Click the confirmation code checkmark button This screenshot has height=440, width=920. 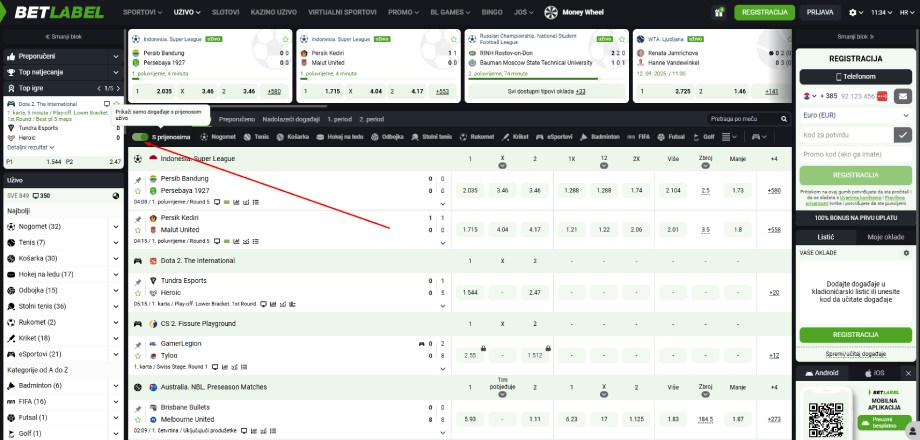902,135
